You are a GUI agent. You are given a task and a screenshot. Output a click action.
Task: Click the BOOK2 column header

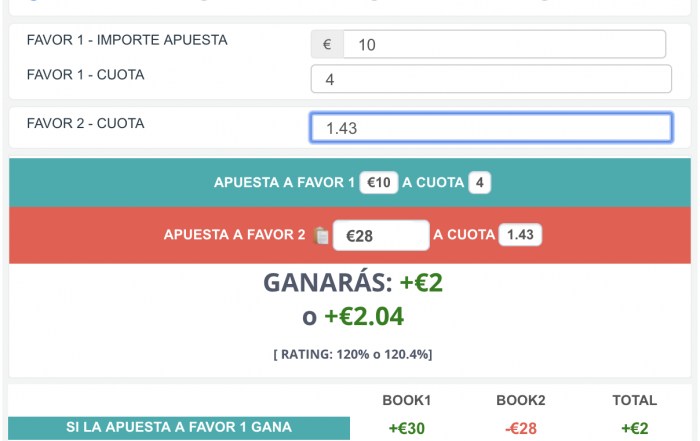tap(520, 400)
